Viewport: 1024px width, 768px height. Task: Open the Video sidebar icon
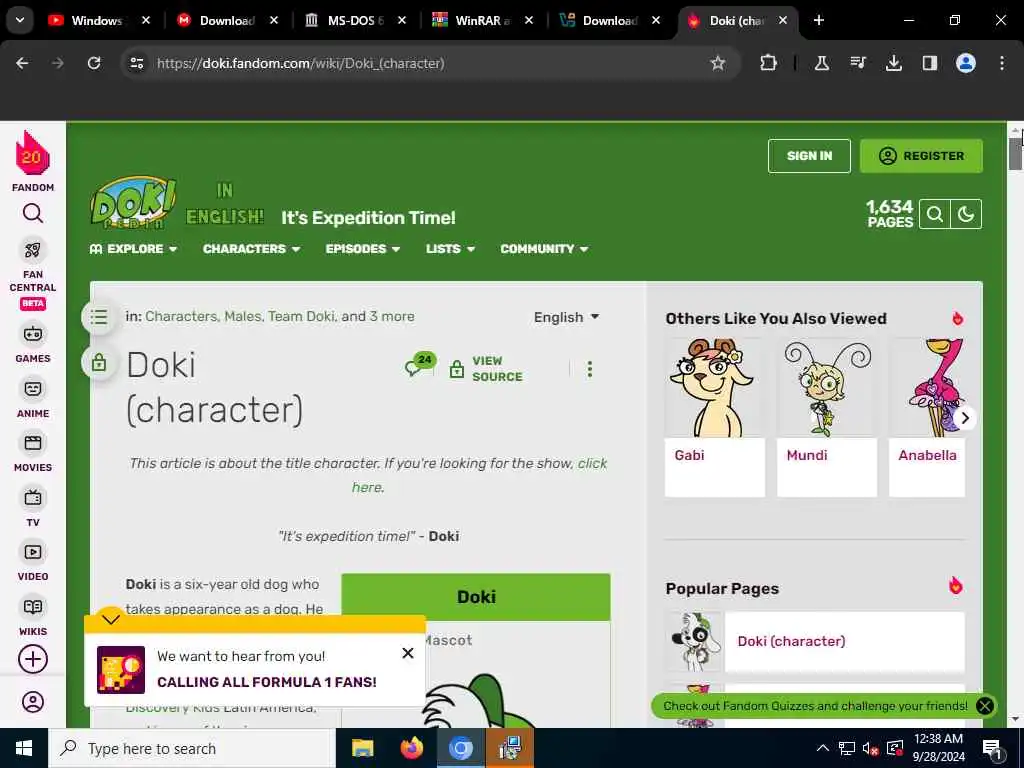tap(33, 552)
